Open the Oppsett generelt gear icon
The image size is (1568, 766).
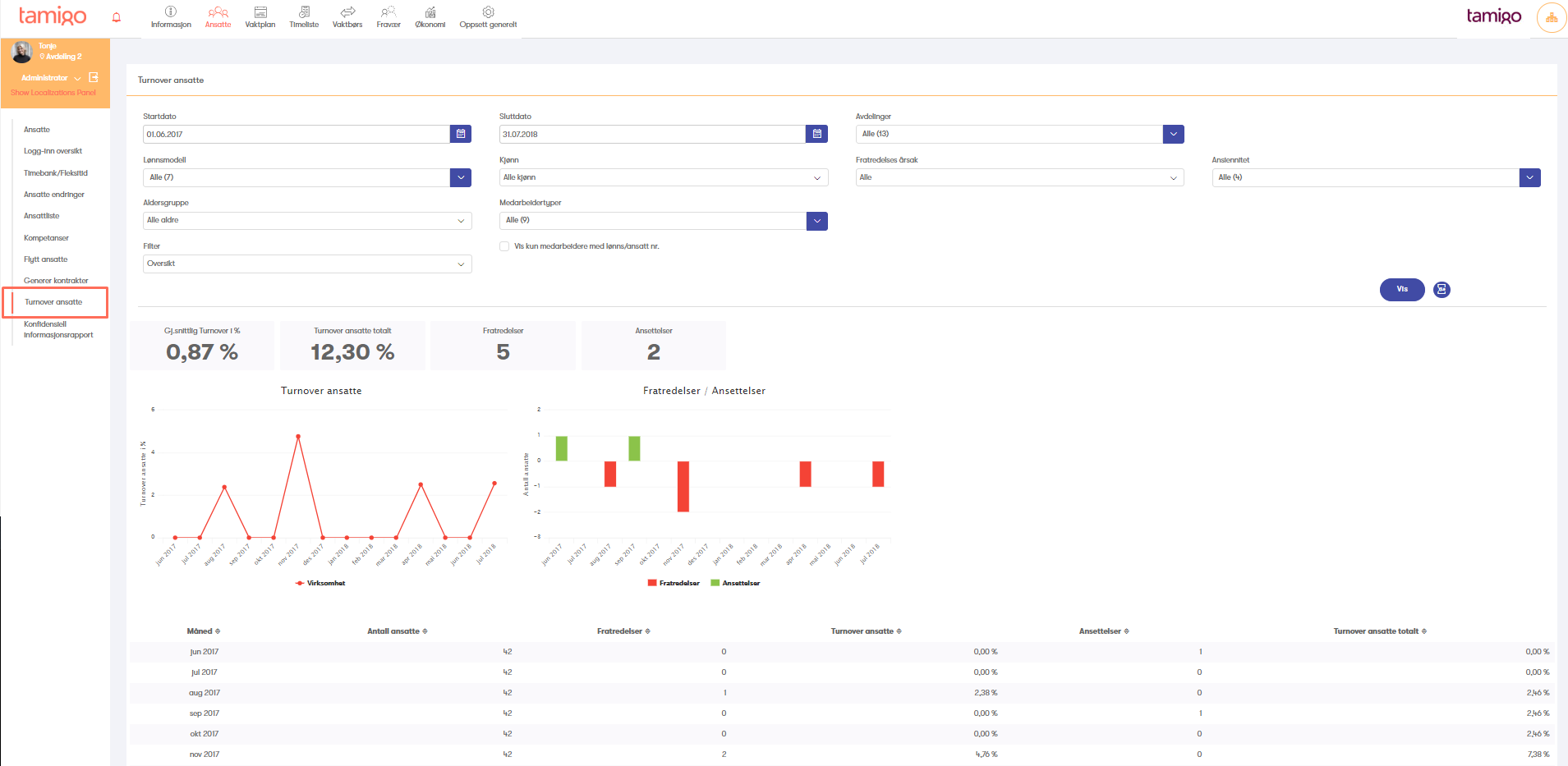pos(488,11)
